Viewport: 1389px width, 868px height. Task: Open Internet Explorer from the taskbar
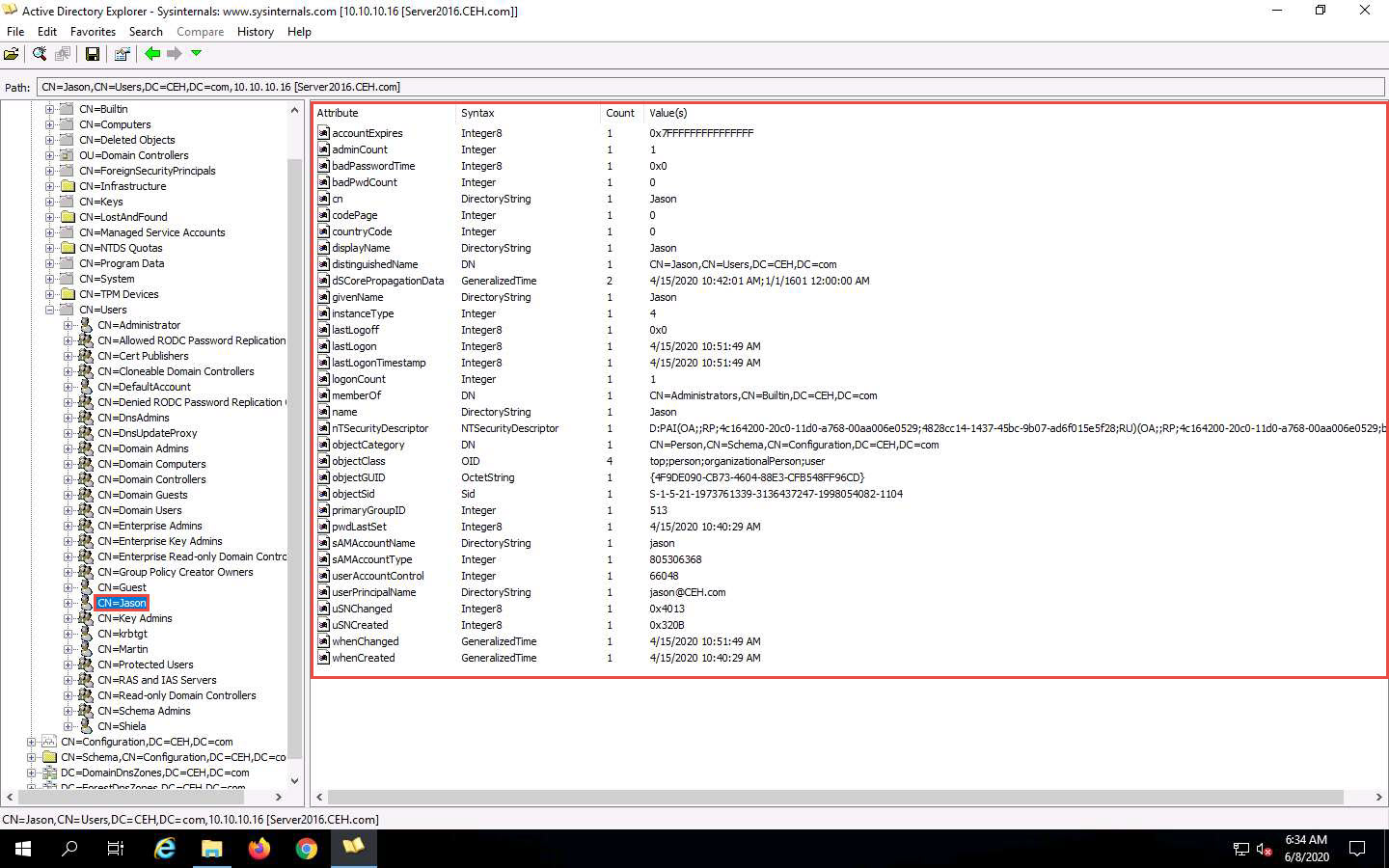(166, 849)
